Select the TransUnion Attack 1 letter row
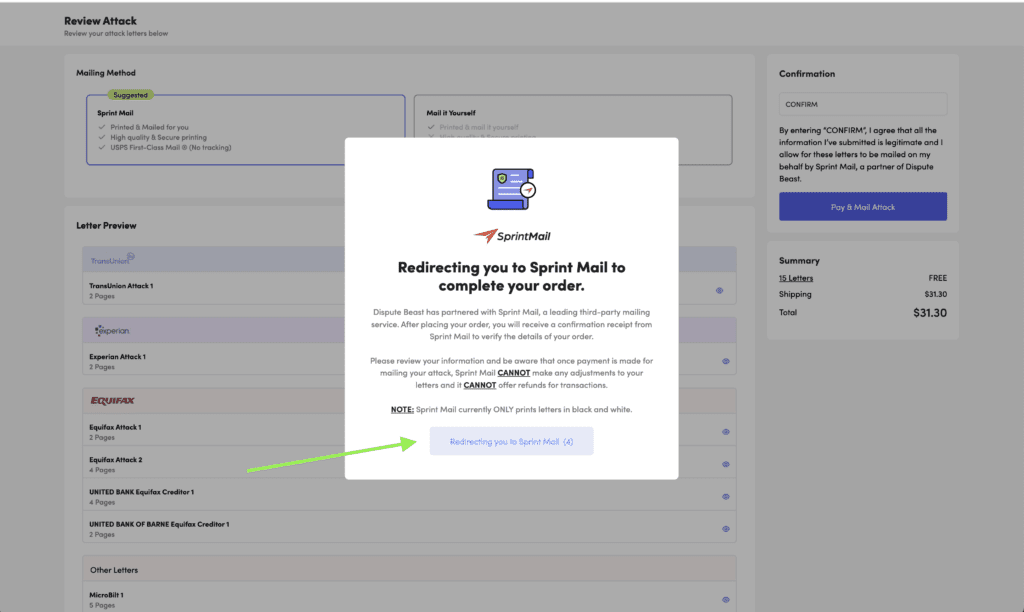Image resolution: width=1024 pixels, height=612 pixels. [x=300, y=290]
